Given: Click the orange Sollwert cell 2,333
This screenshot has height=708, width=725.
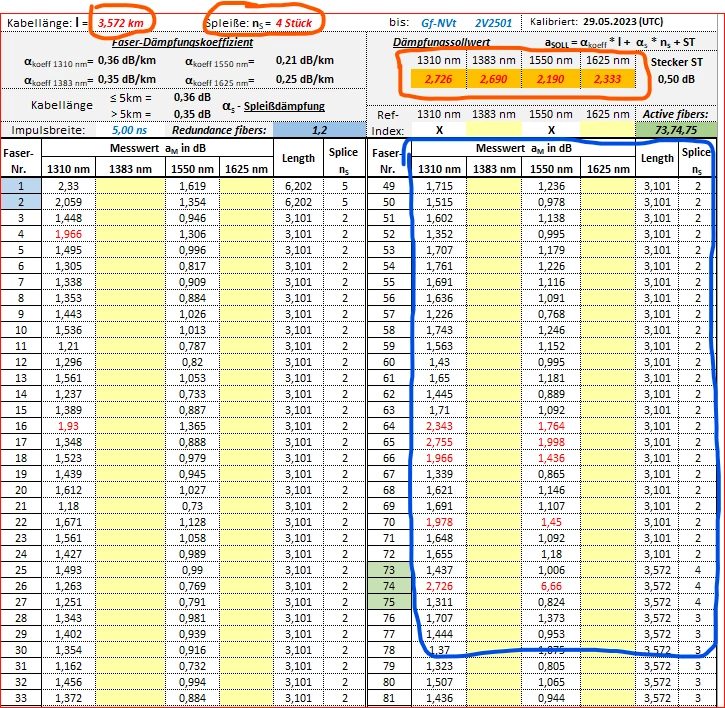Looking at the screenshot, I should (x=607, y=79).
